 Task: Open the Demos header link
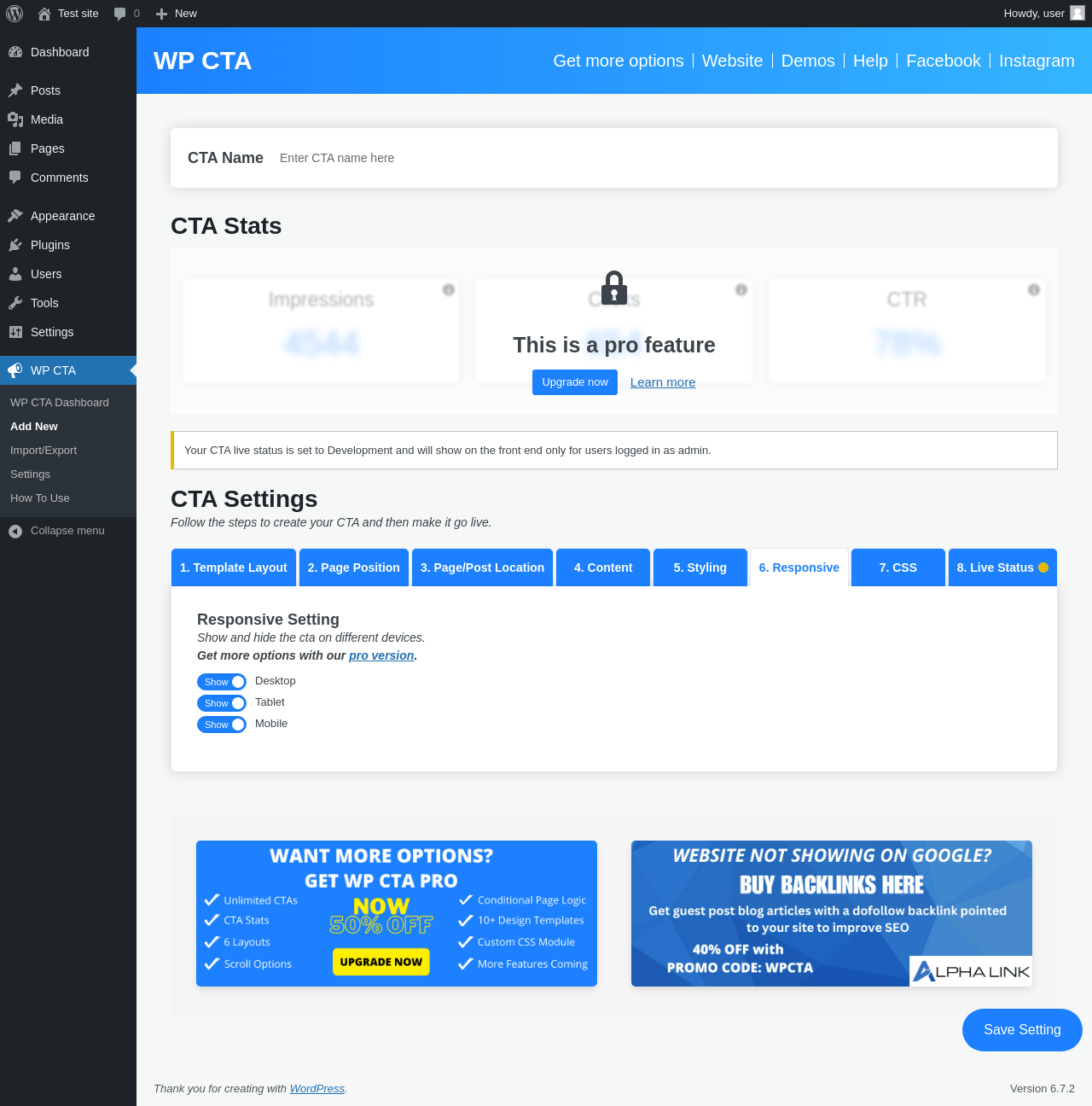tap(808, 61)
